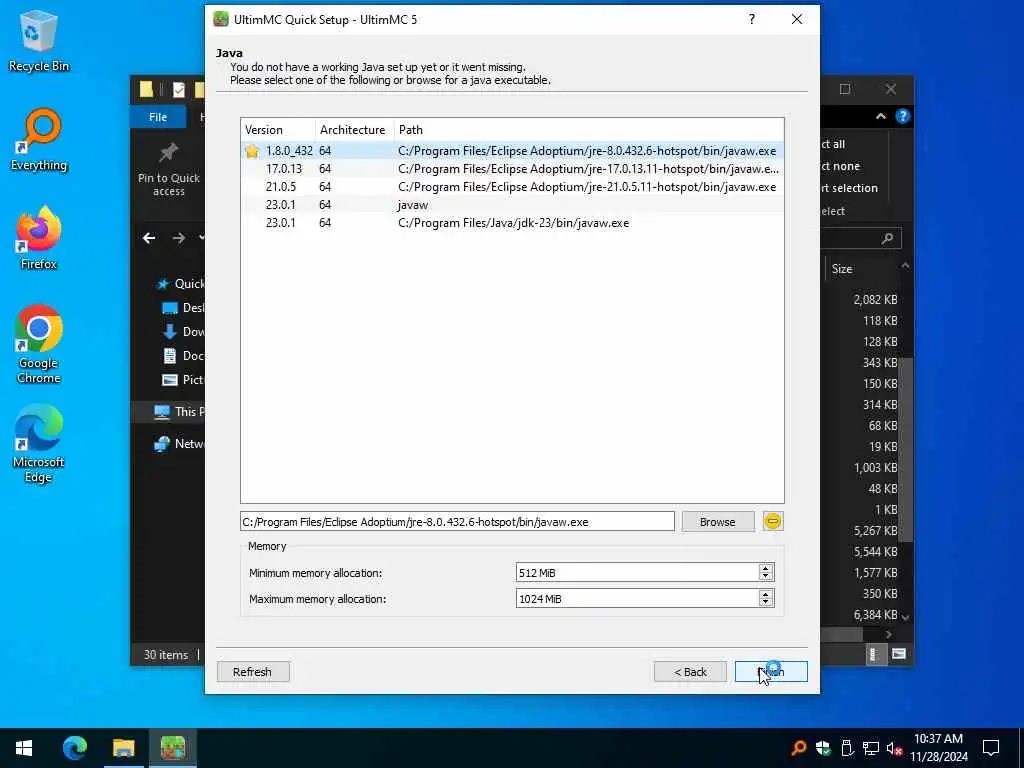The height and width of the screenshot is (768, 1024).
Task: Click the Minimum memory allocation field
Action: point(637,573)
